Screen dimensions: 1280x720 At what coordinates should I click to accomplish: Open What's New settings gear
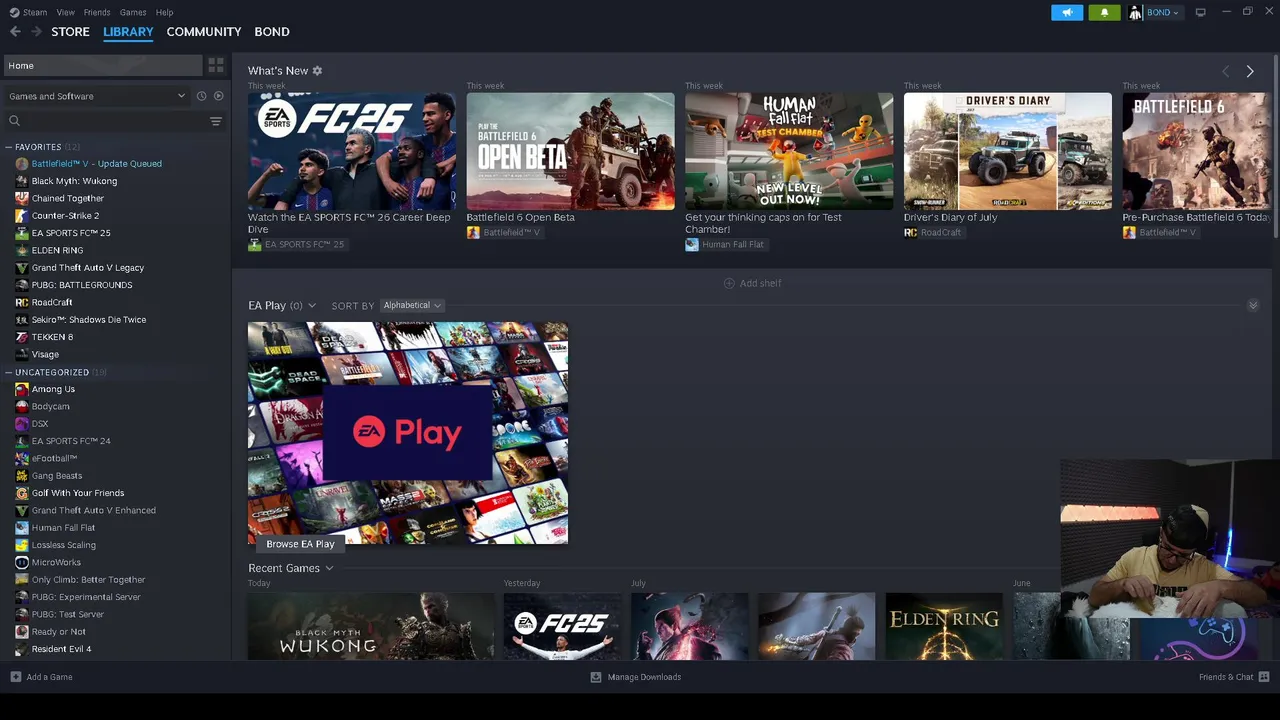pyautogui.click(x=317, y=71)
